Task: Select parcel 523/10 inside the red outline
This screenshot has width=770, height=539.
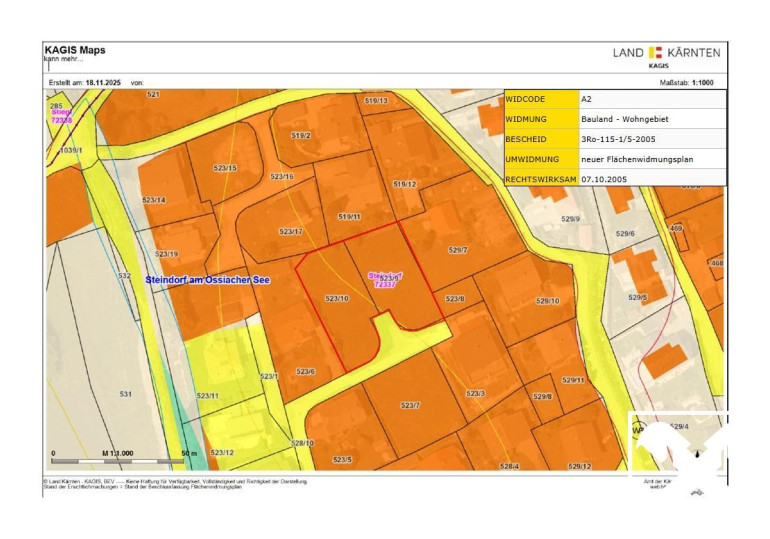Action: [336, 299]
